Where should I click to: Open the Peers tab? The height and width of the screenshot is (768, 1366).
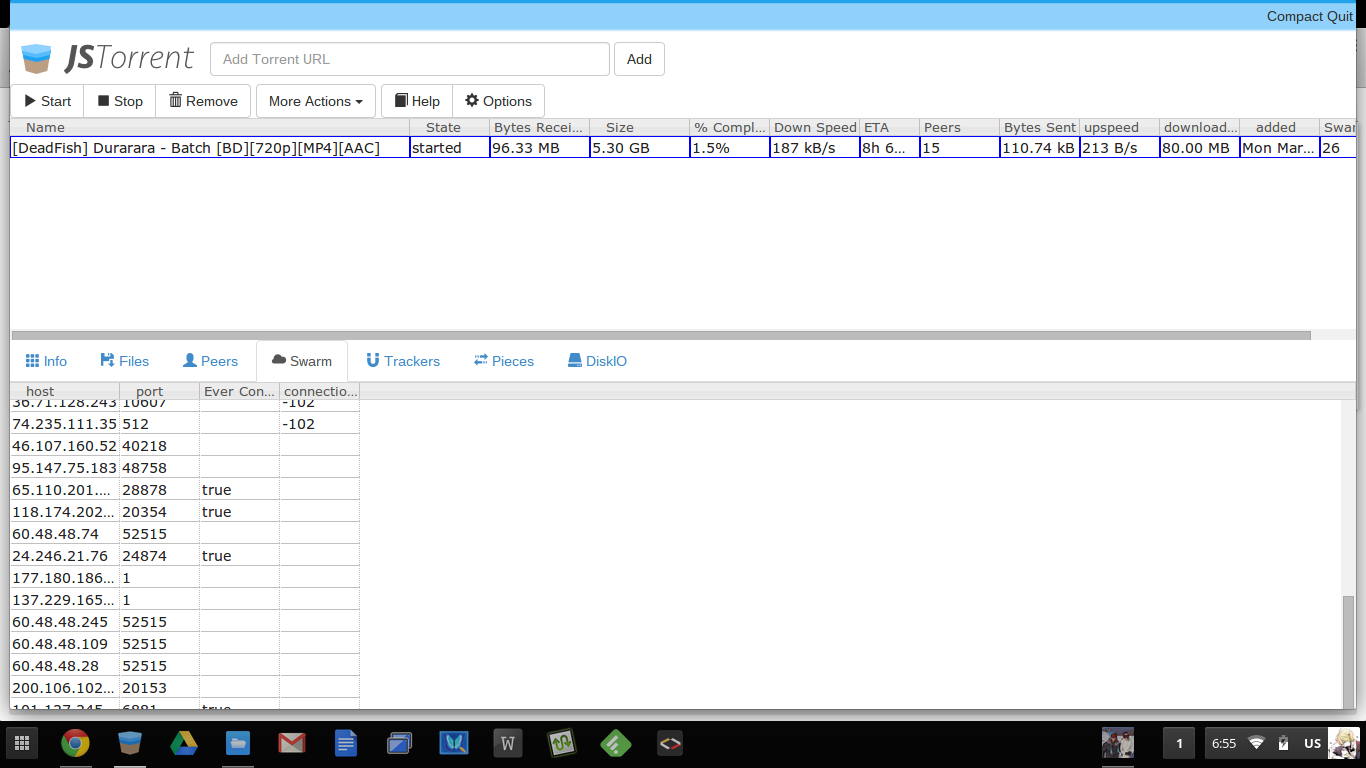(210, 361)
